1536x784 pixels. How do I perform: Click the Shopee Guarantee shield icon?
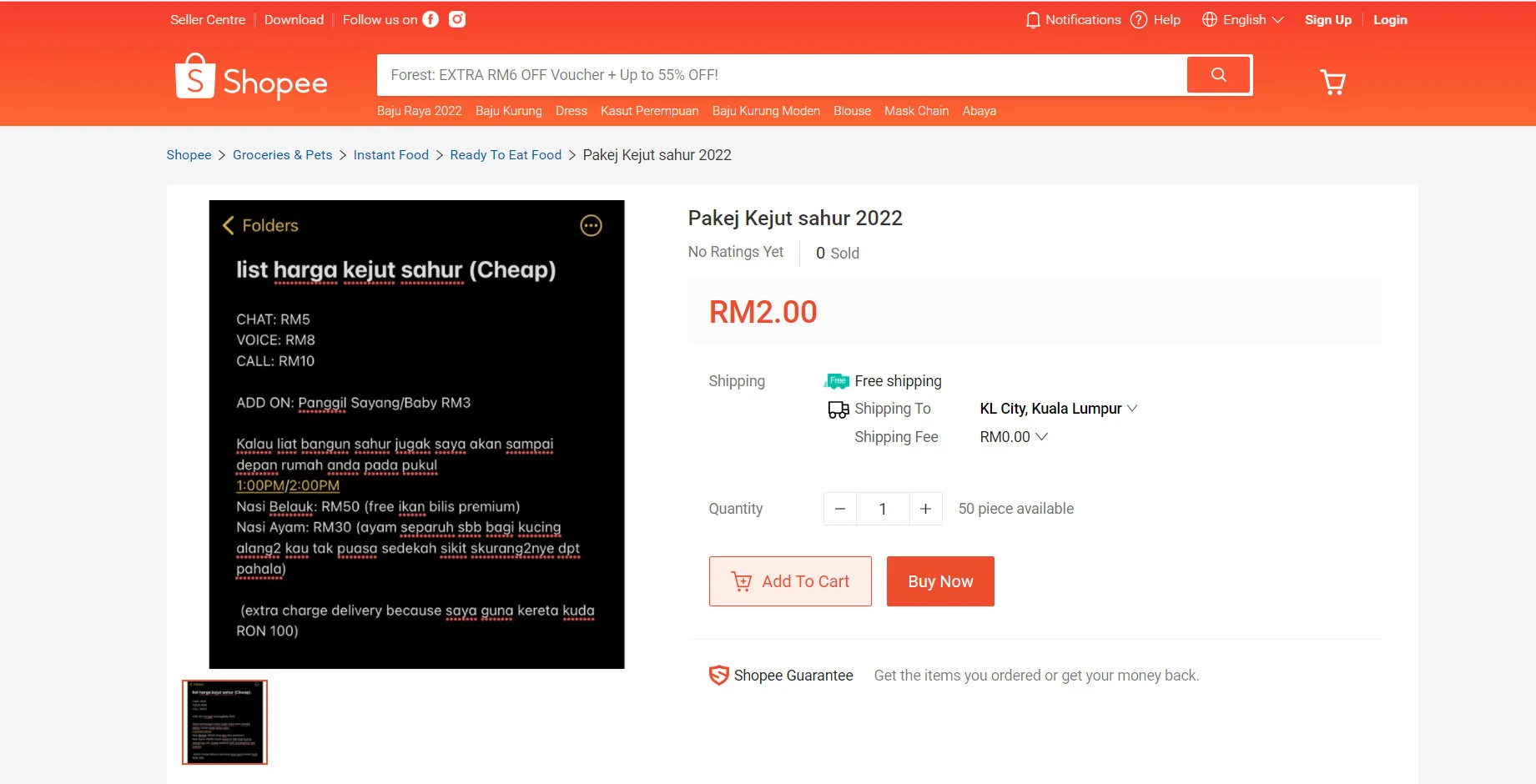tap(718, 676)
